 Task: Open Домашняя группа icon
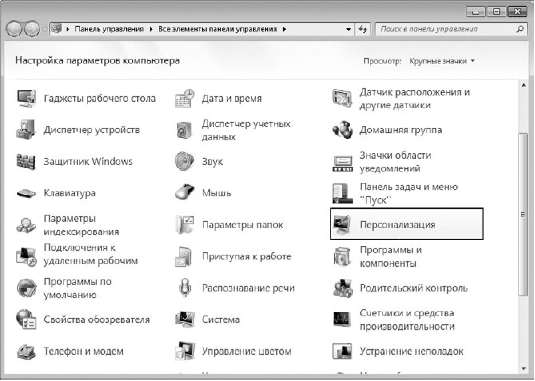[342, 130]
